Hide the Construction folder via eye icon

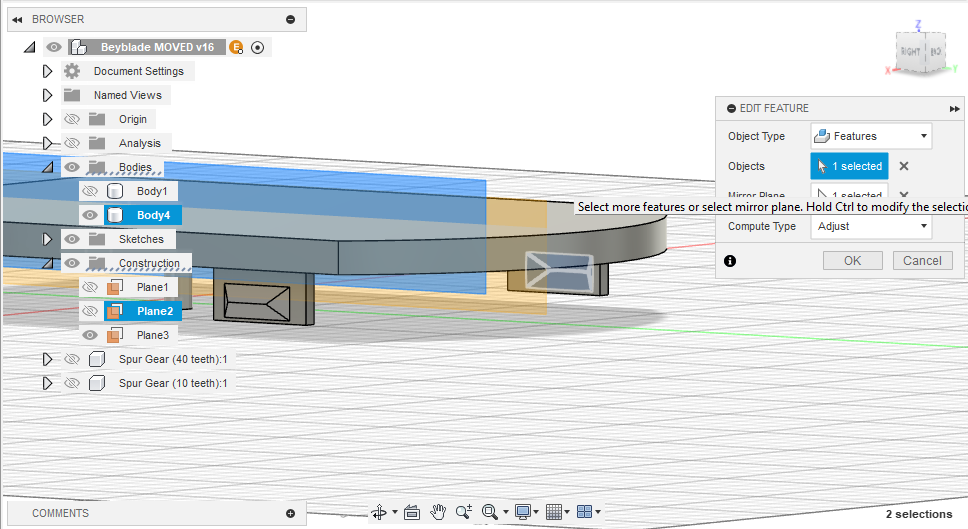[72, 263]
